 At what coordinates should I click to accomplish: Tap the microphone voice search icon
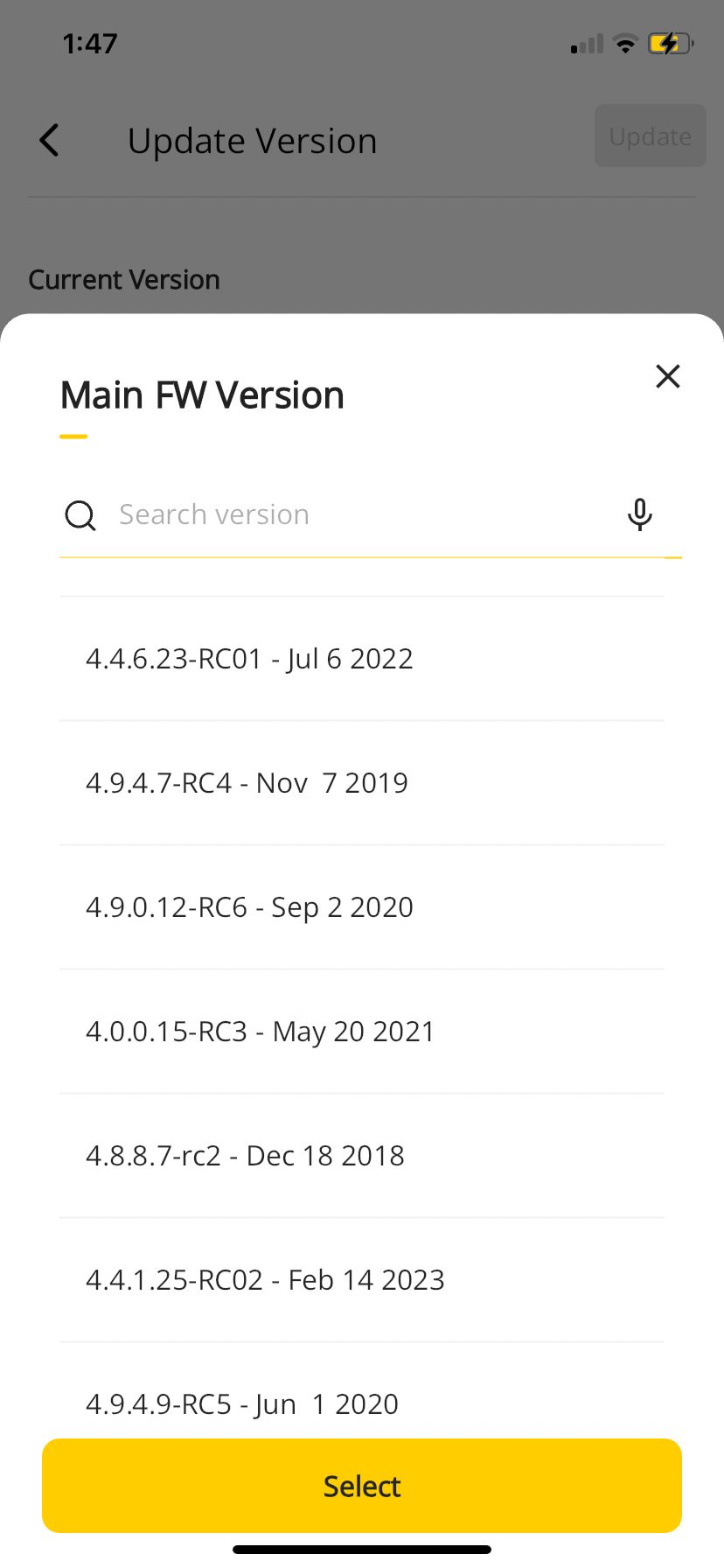point(640,514)
